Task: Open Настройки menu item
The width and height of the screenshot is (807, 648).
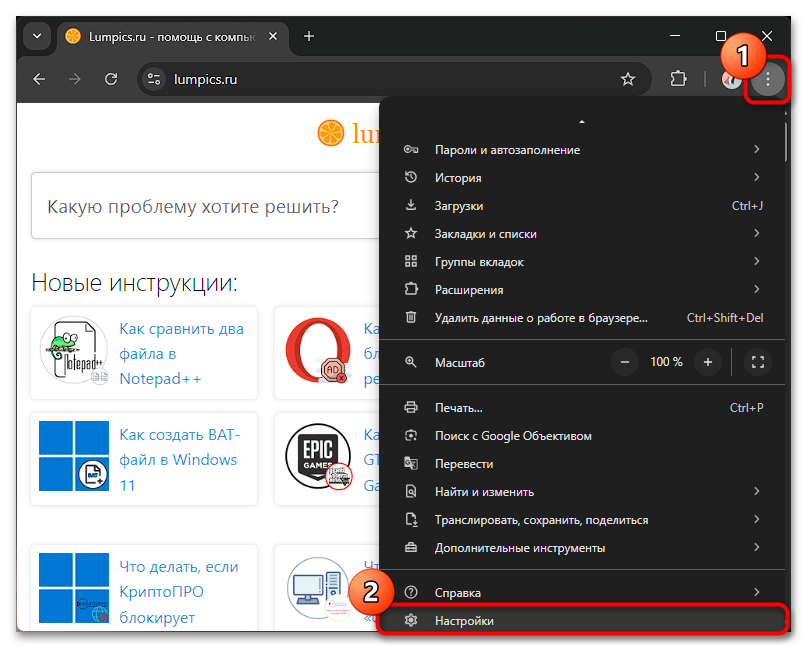Action: coord(583,621)
